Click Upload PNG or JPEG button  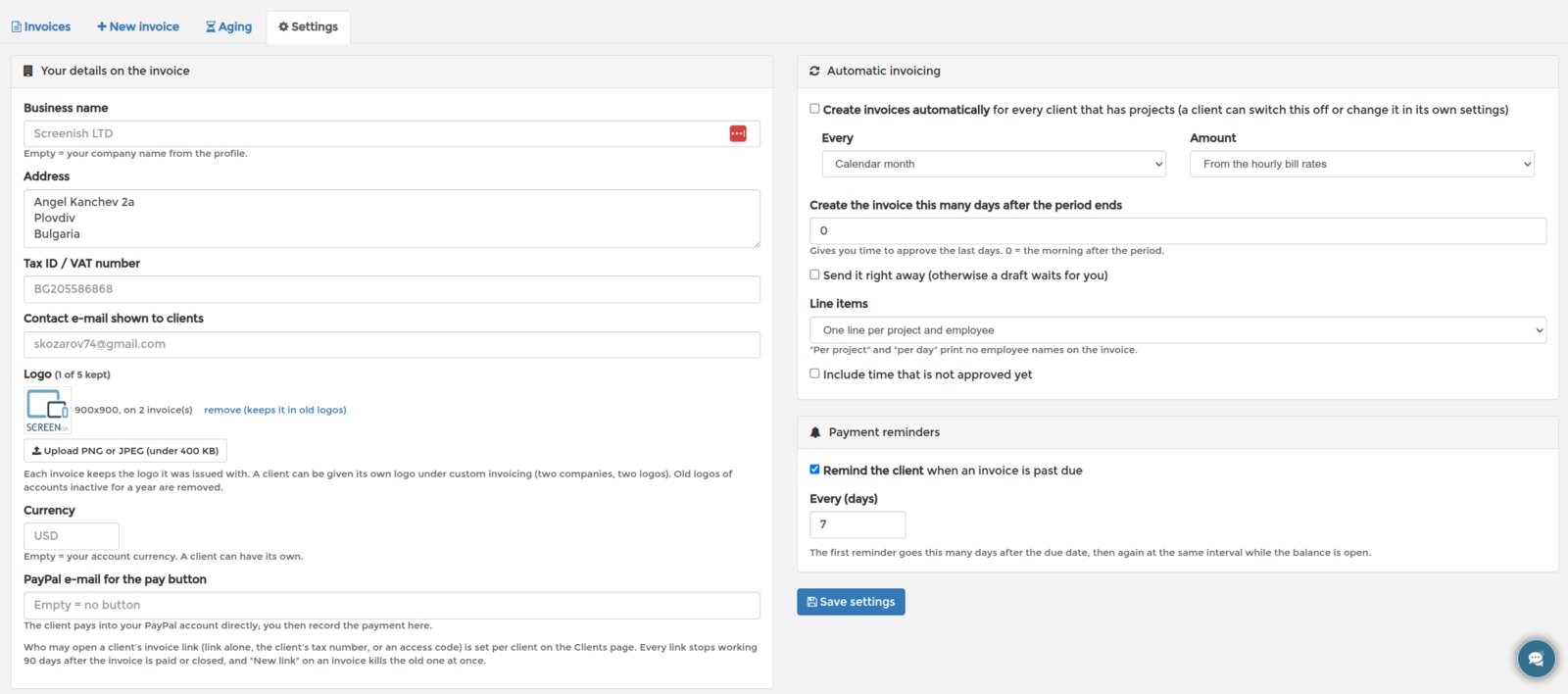pyautogui.click(x=125, y=451)
